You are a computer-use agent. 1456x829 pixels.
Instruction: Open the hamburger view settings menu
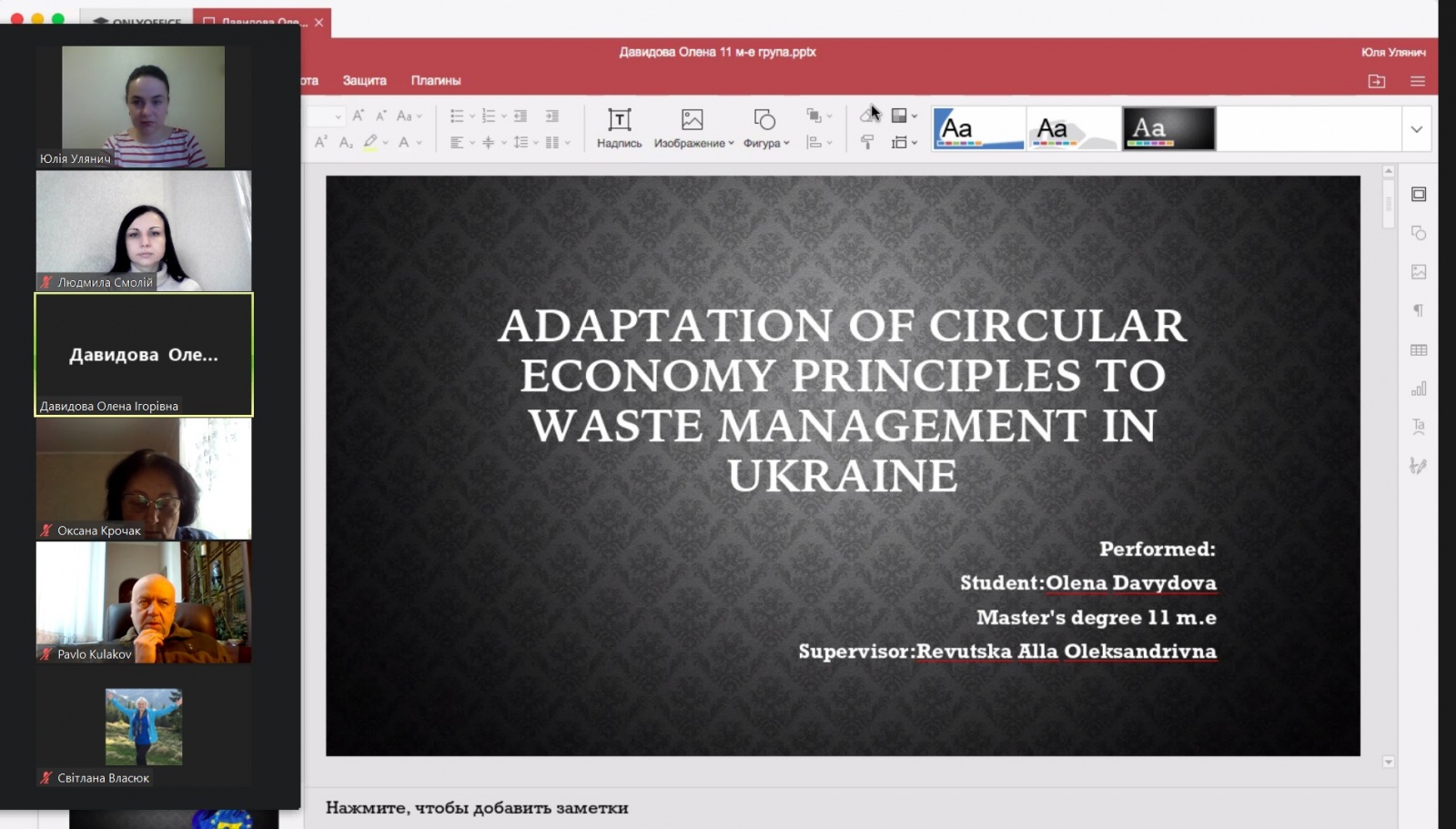(1418, 81)
